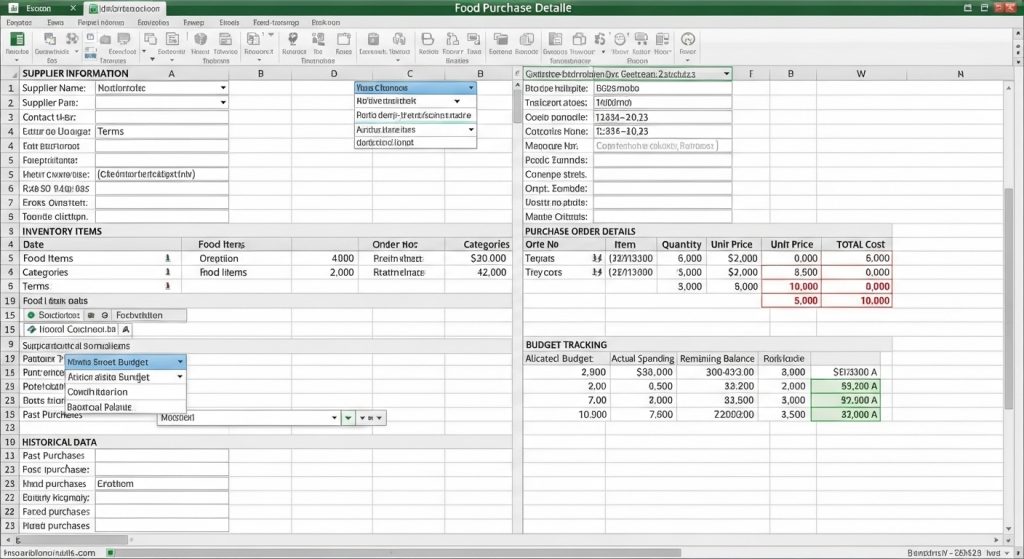
Task: Click the shopping cart Xotior icon
Action: (641, 39)
